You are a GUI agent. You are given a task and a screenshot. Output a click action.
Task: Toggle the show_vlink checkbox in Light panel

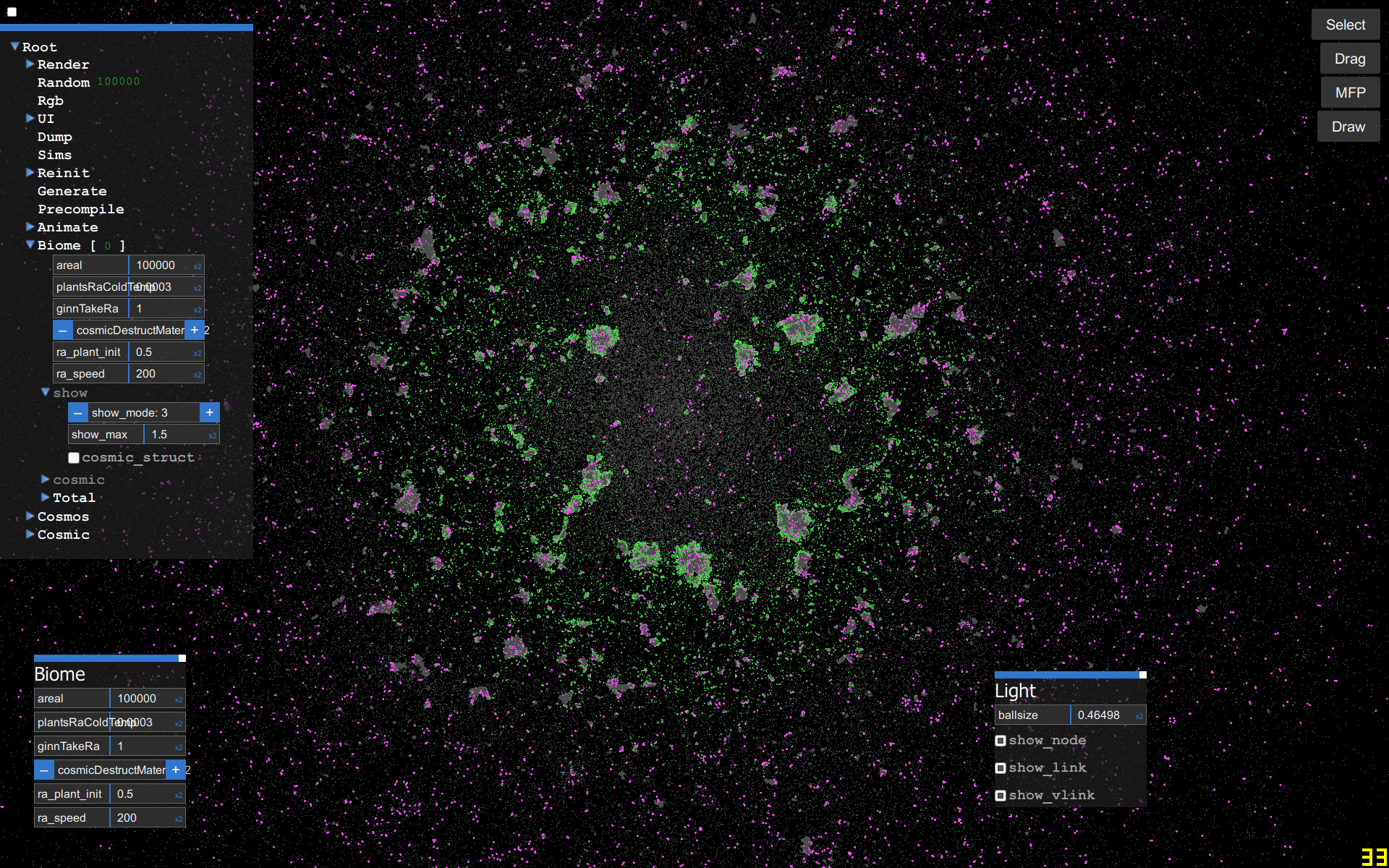1001,796
